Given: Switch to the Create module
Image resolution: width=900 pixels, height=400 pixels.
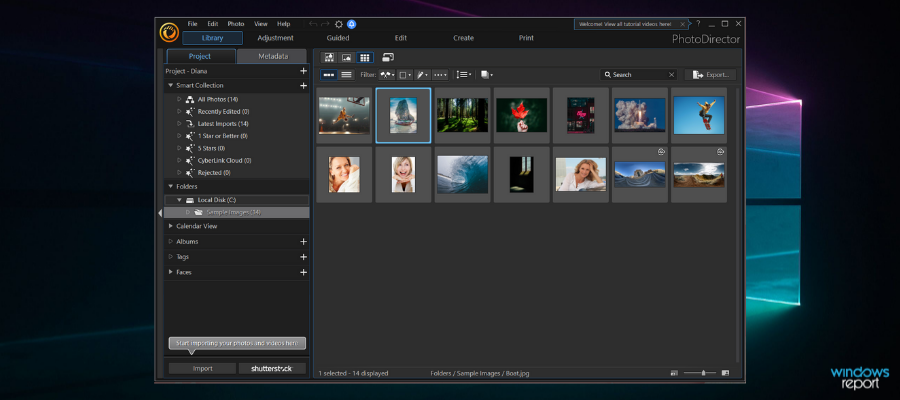Looking at the screenshot, I should 463,38.
